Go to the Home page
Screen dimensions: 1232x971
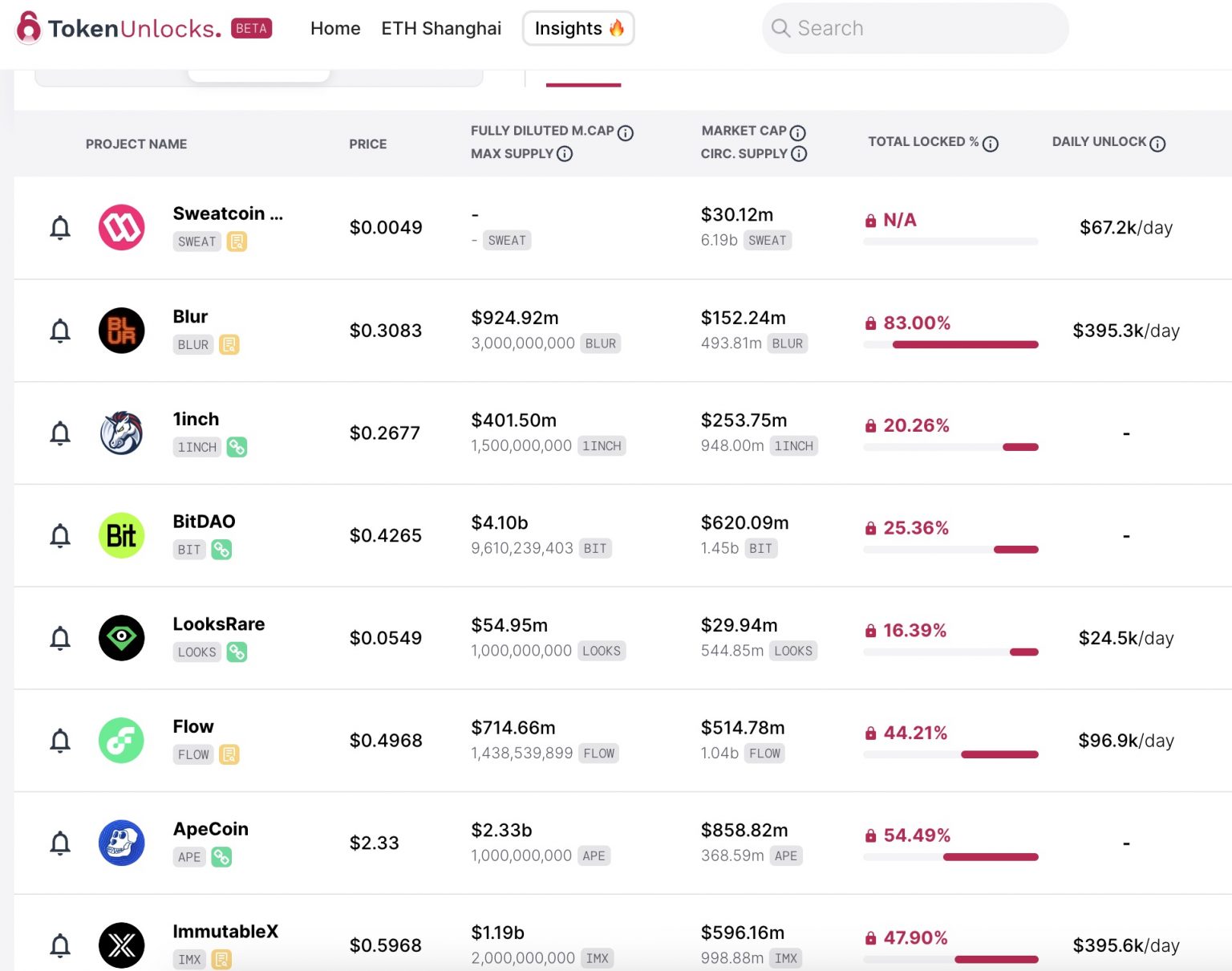(x=335, y=28)
